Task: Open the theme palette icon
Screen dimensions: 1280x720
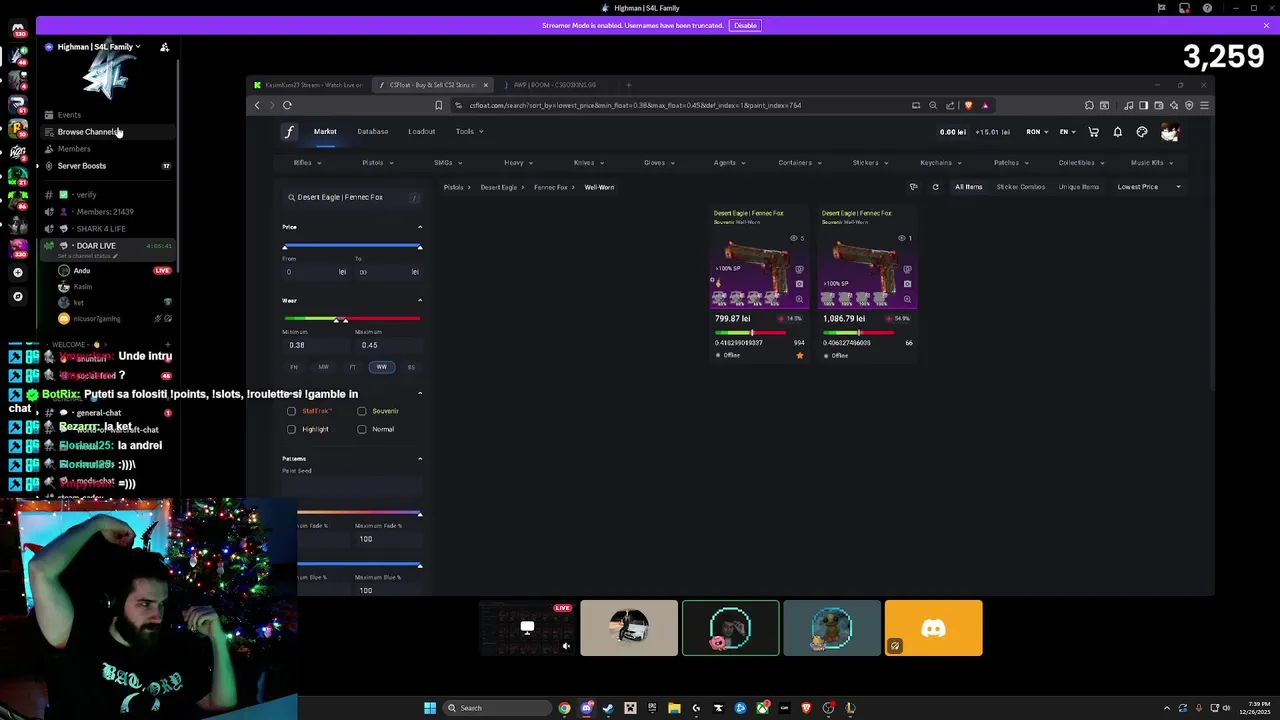Action: [x=1142, y=132]
